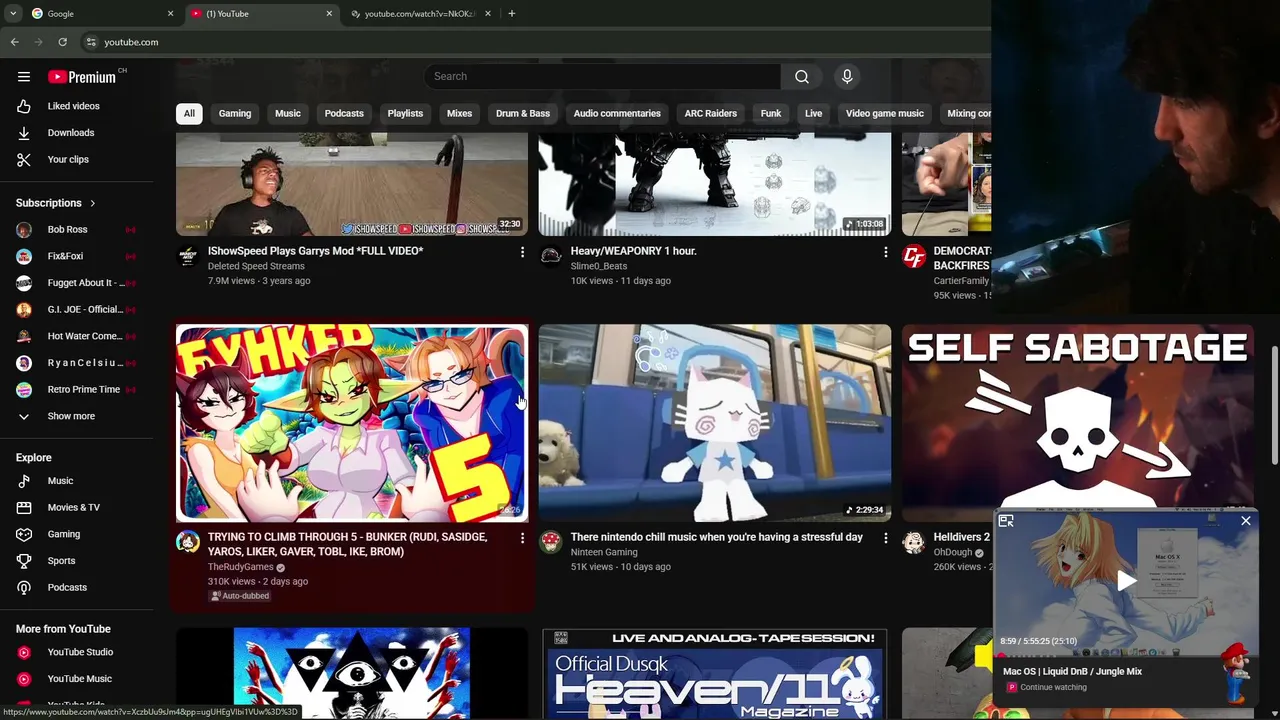Screen dimensions: 1280x720
Task: Click the youtube.com address bar
Action: (x=131, y=42)
